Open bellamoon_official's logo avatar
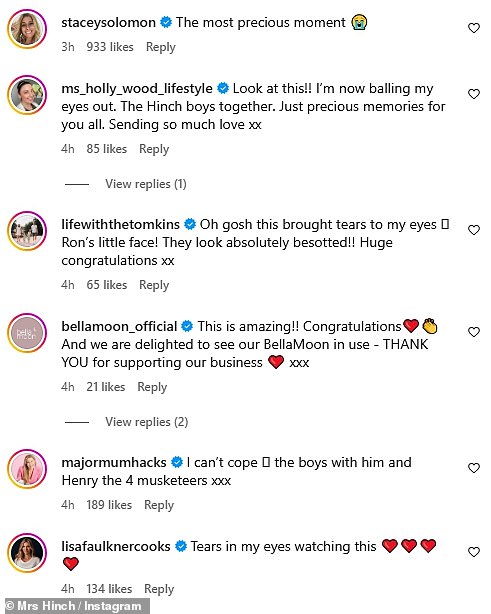Image resolution: width=491 pixels, height=614 pixels. point(27,333)
